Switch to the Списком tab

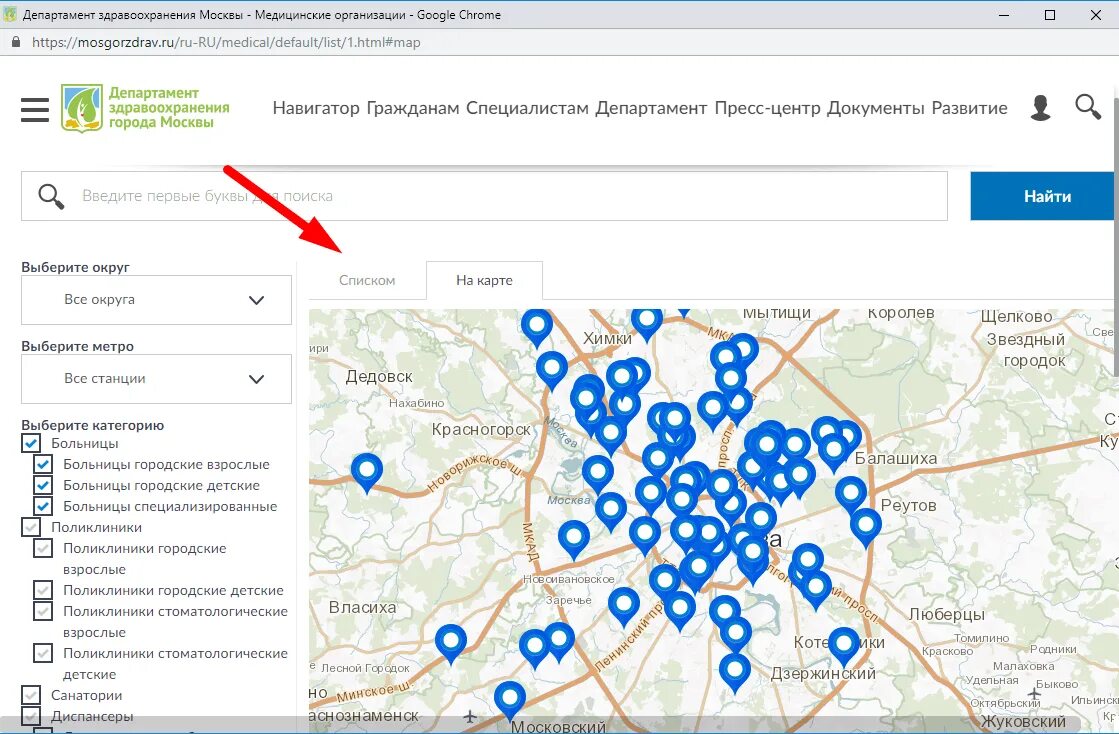(367, 280)
